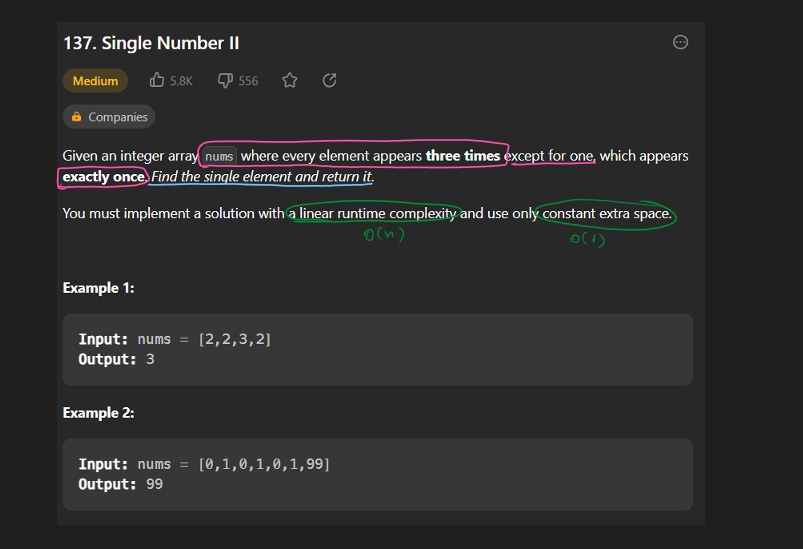Click the handwritten O(n) annotation

coord(383,236)
